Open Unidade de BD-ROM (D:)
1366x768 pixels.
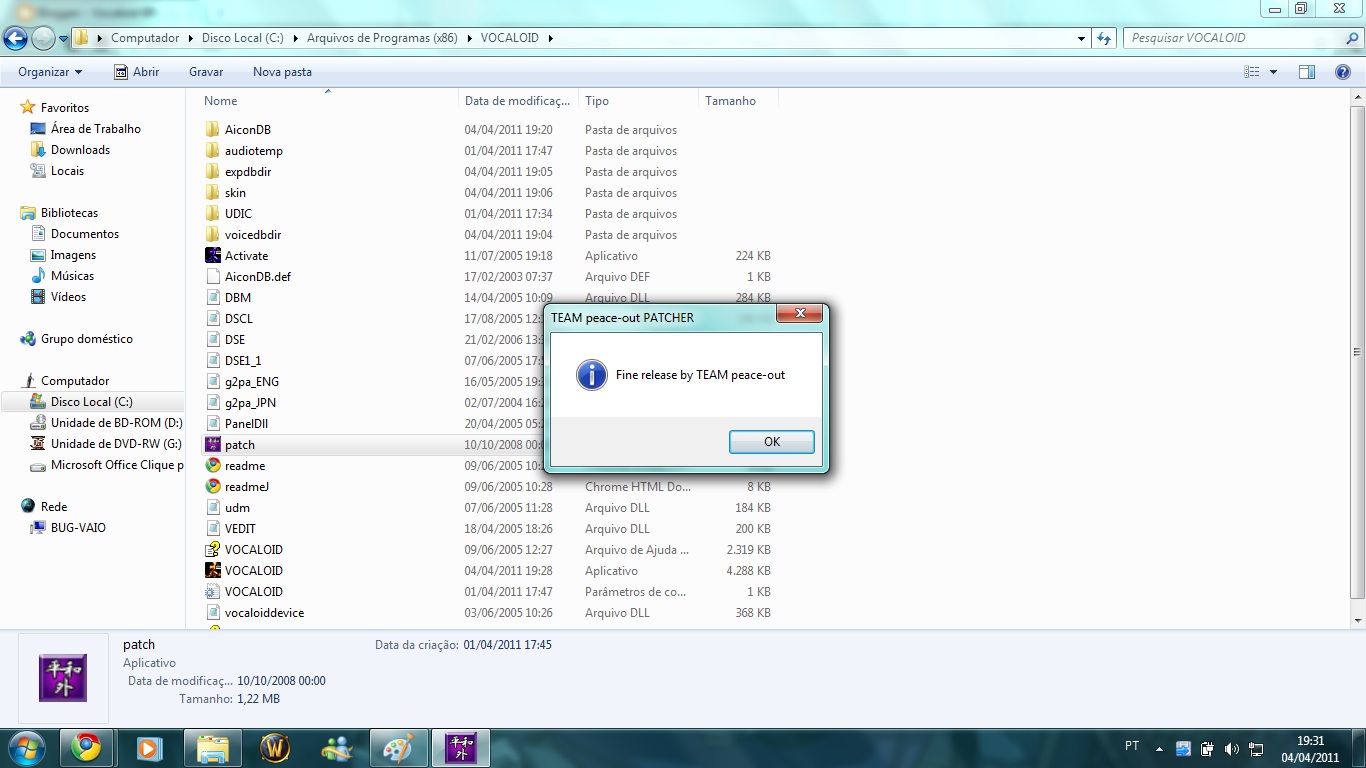[x=116, y=423]
